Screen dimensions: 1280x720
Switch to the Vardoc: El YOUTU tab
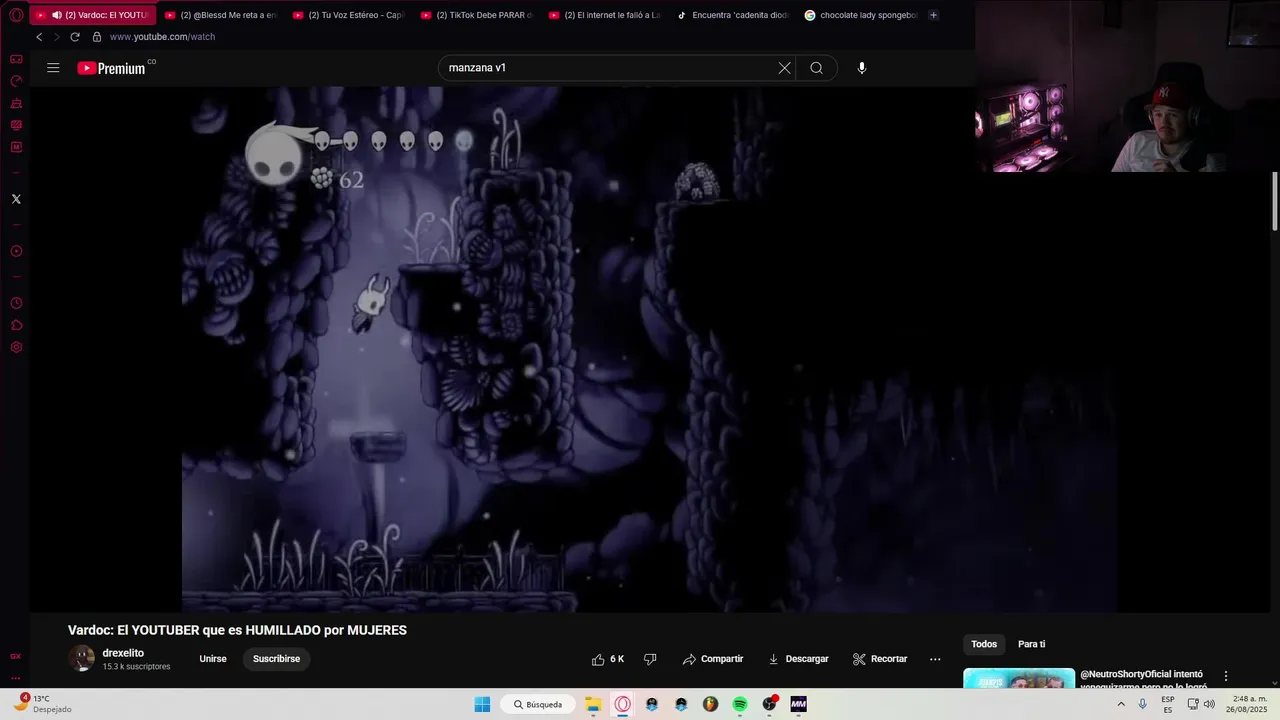(x=92, y=15)
